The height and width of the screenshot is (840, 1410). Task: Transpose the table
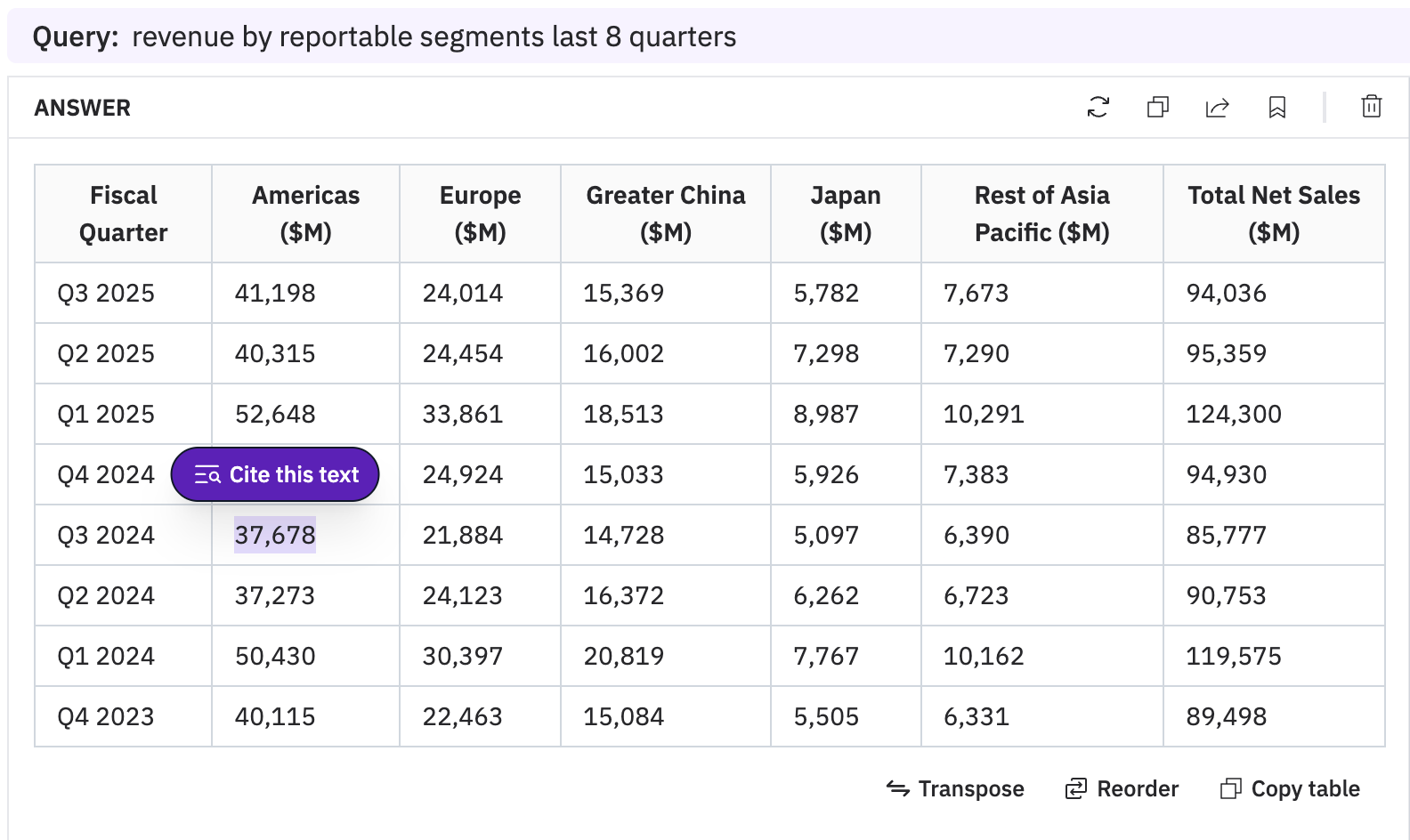tap(955, 788)
